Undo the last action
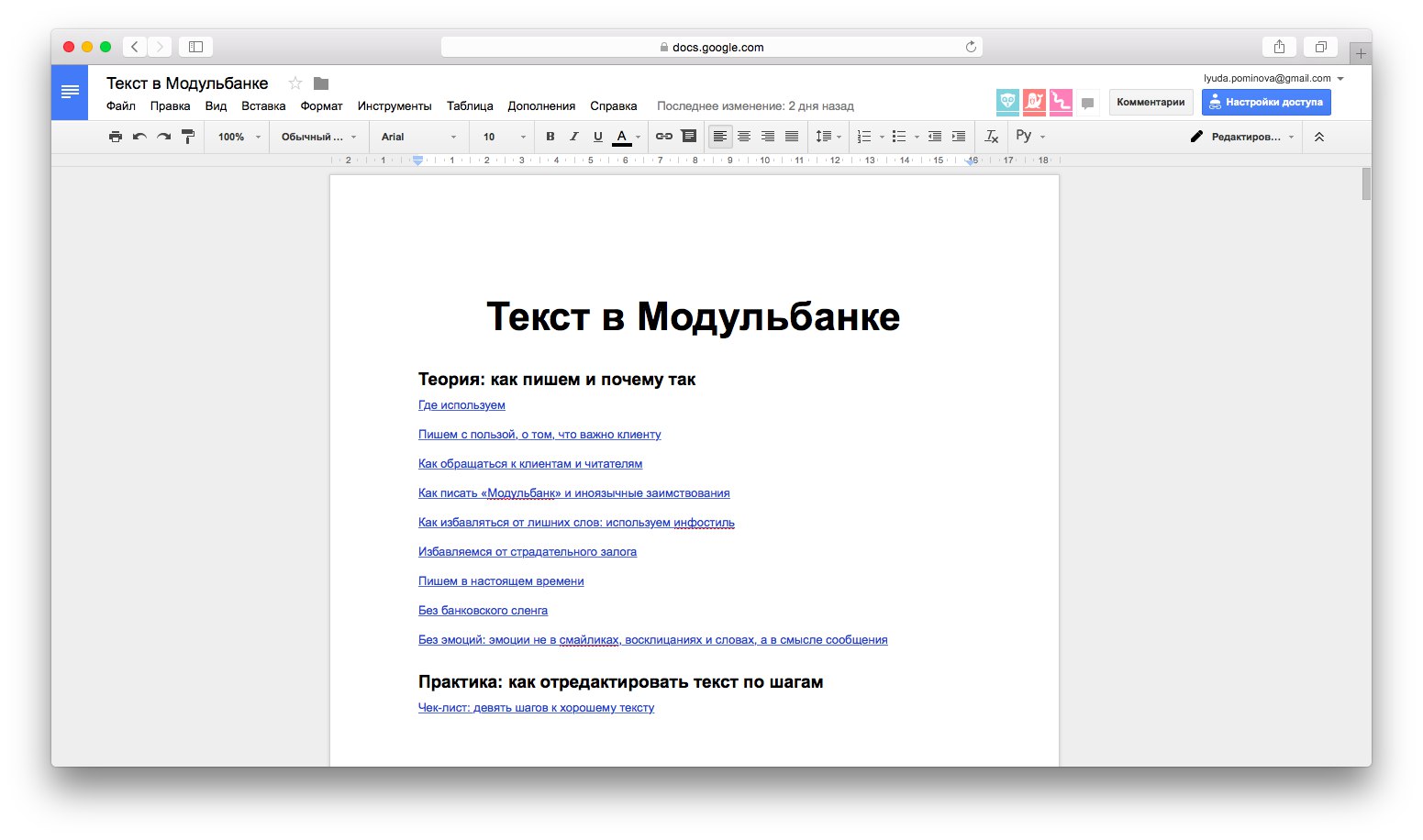The height and width of the screenshot is (840, 1423). click(x=139, y=137)
